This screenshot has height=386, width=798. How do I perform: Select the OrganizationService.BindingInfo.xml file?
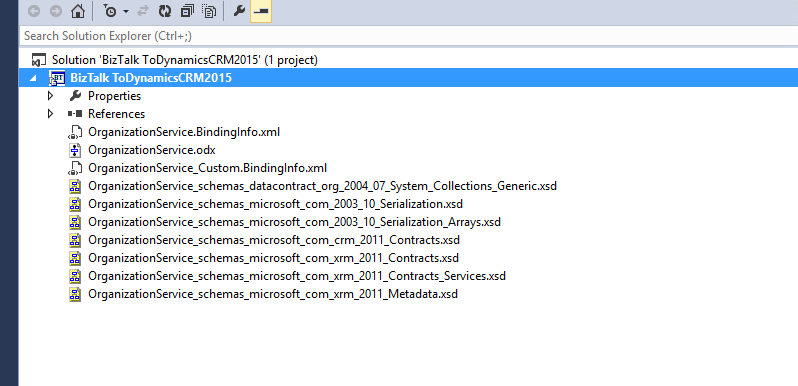[x=174, y=132]
